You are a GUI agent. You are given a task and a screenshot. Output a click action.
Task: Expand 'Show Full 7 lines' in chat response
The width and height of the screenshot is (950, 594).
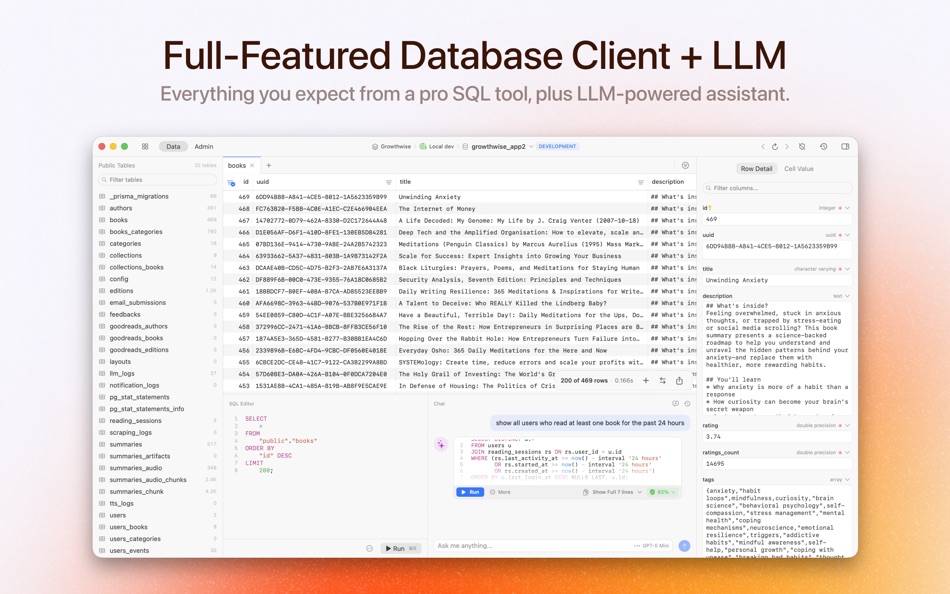pos(613,492)
